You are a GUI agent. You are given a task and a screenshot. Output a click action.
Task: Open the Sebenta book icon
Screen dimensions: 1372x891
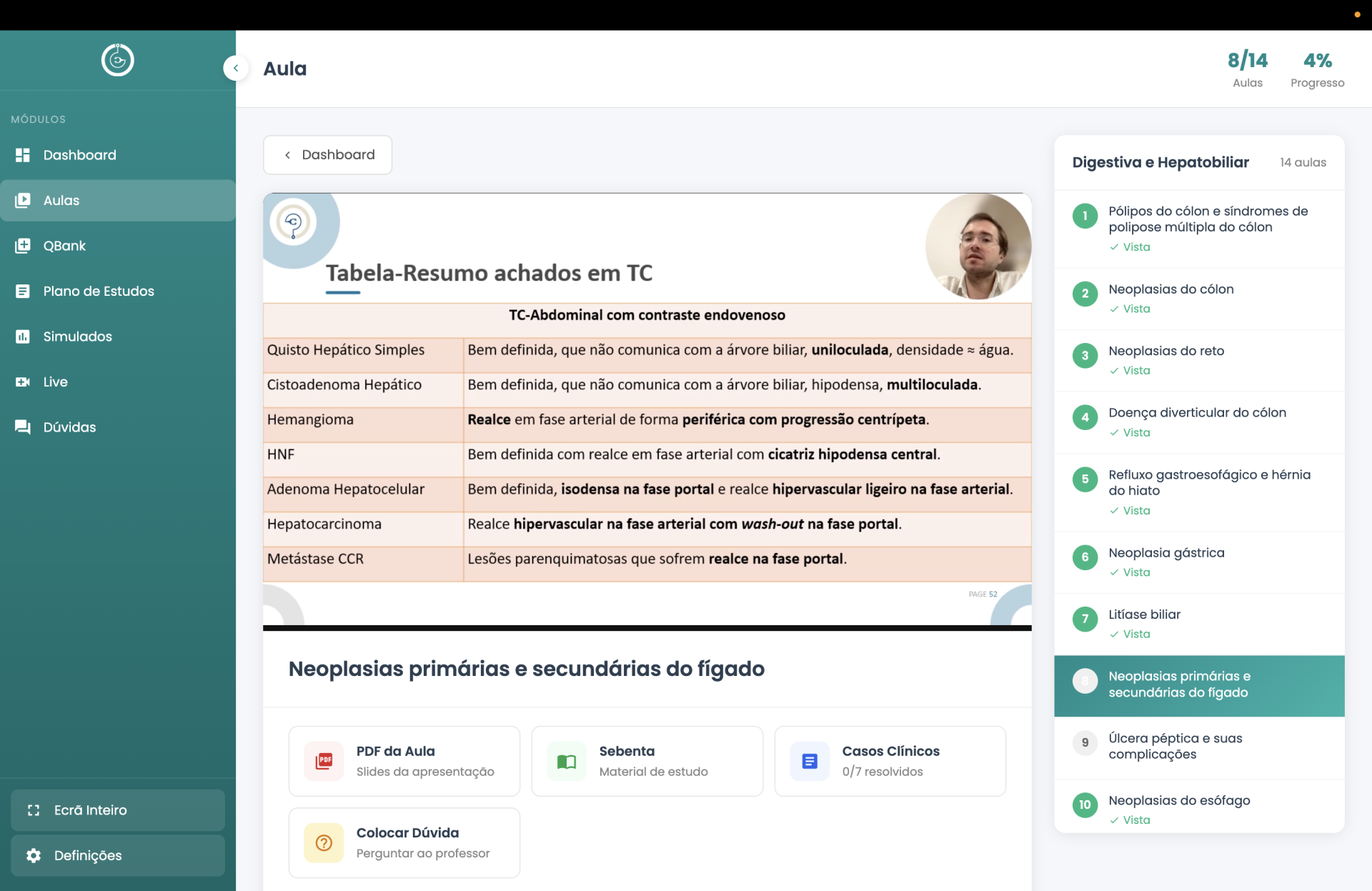567,761
